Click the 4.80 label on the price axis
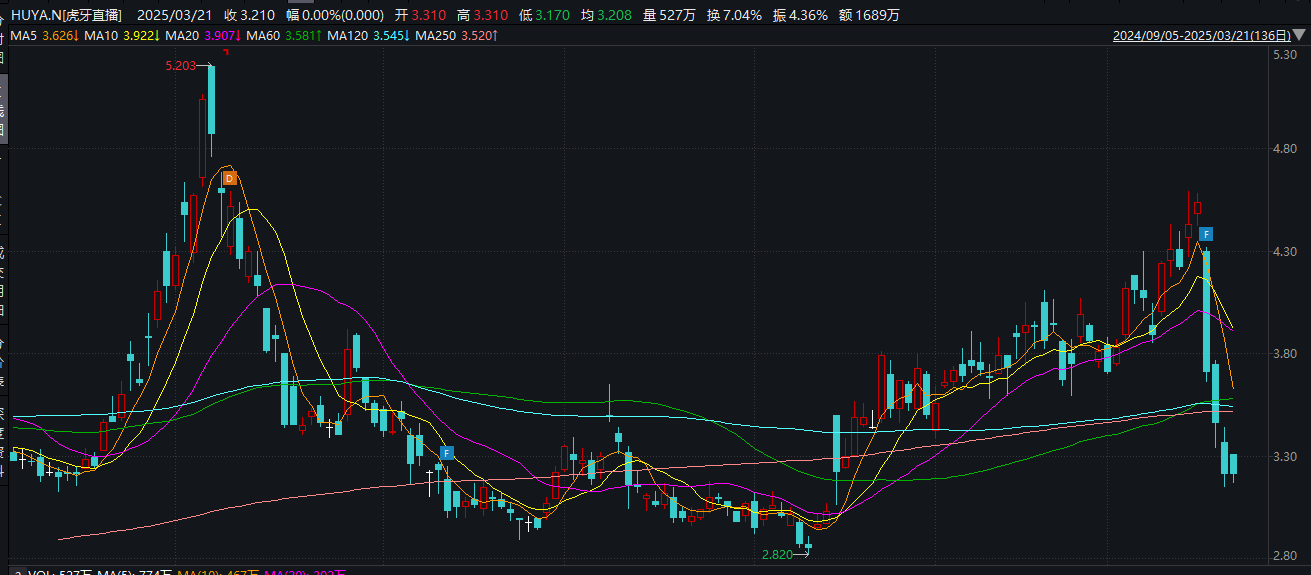 click(1283, 150)
